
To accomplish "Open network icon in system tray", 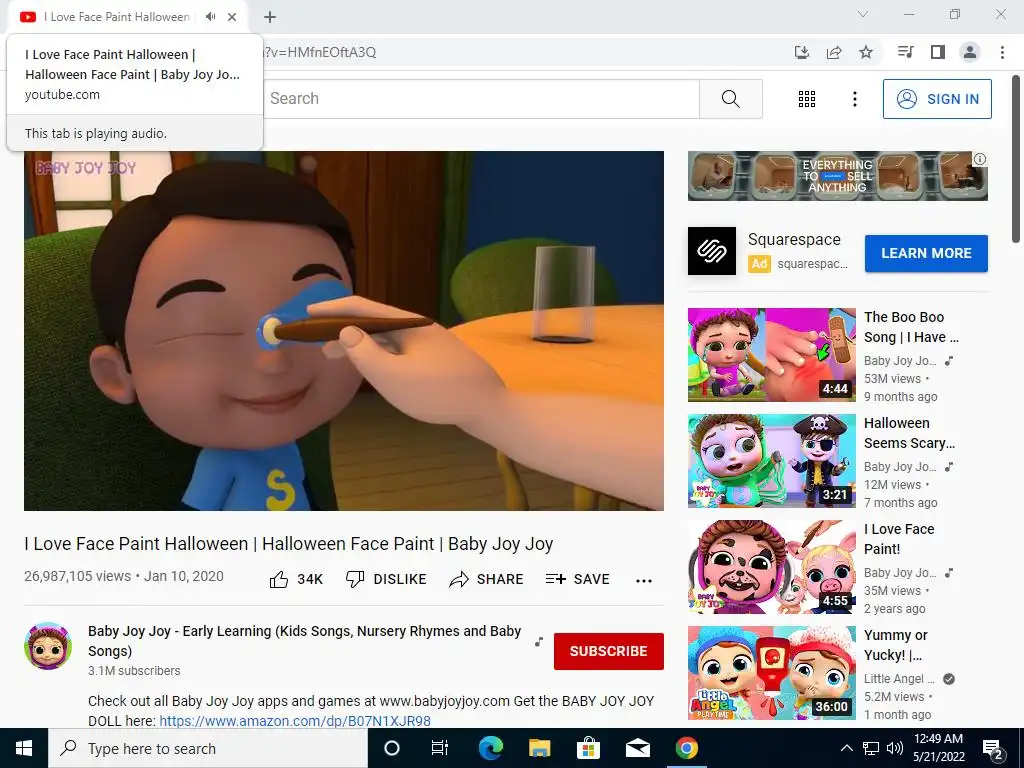I will 871,748.
